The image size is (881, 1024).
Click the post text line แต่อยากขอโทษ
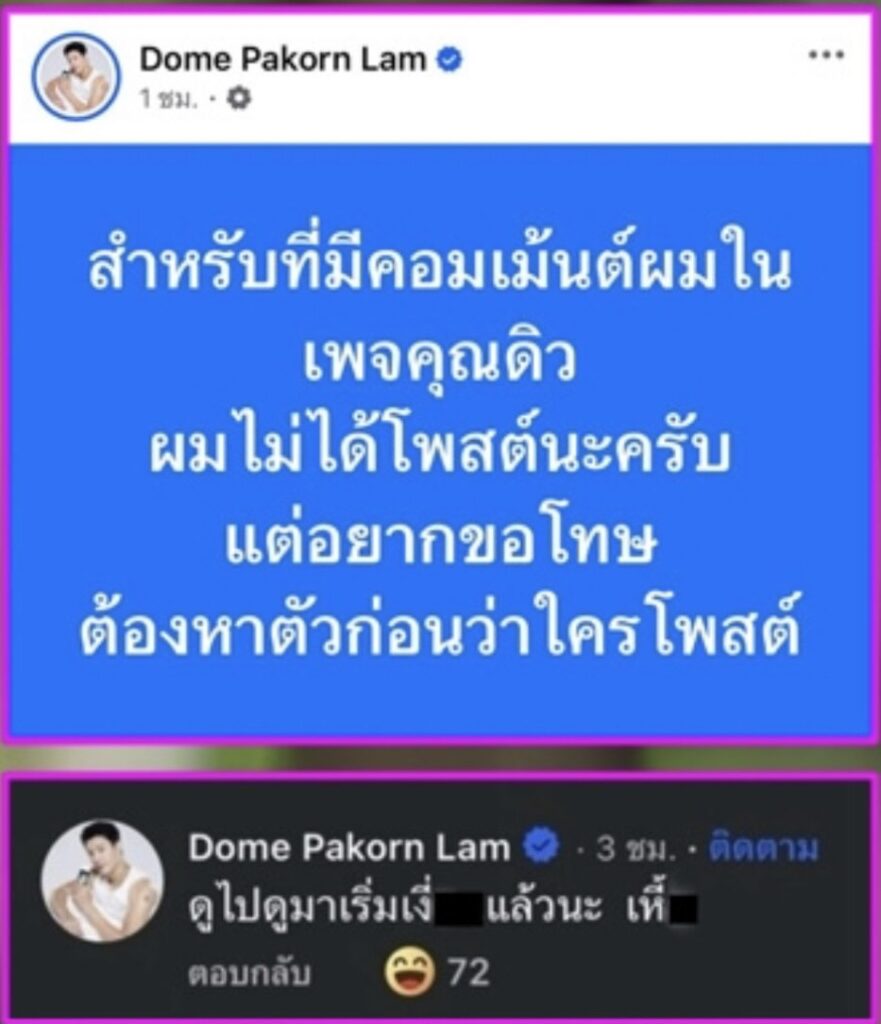[x=440, y=541]
